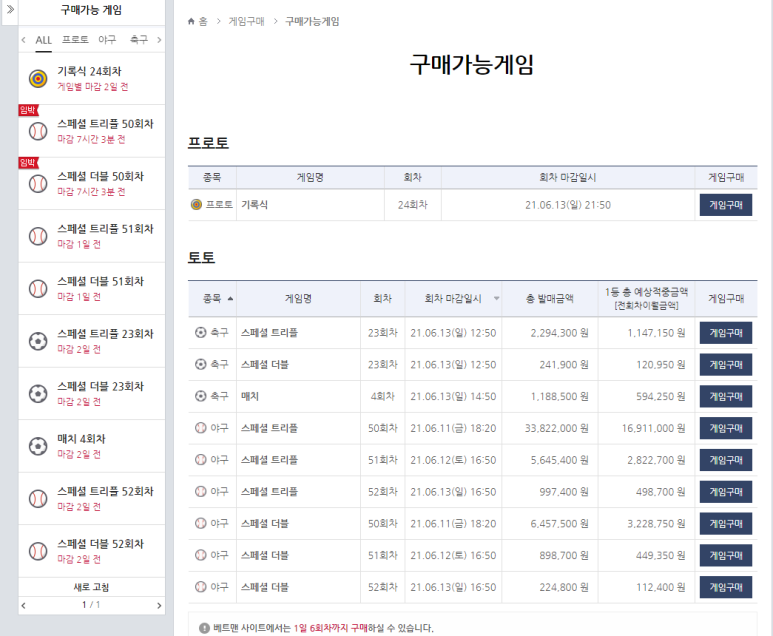773x636 pixels.
Task: Collapse the sidebar with the double chevron icon
Action: 10,9
